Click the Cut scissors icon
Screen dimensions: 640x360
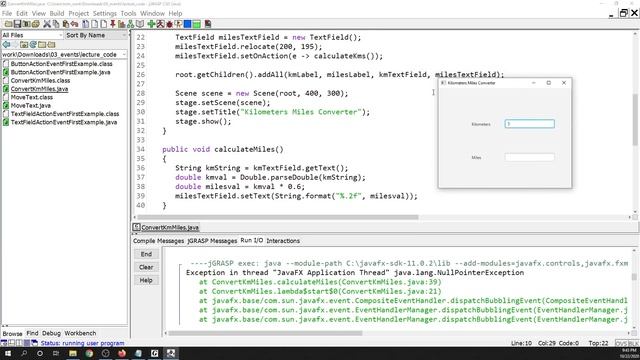pyautogui.click(x=47, y=24)
